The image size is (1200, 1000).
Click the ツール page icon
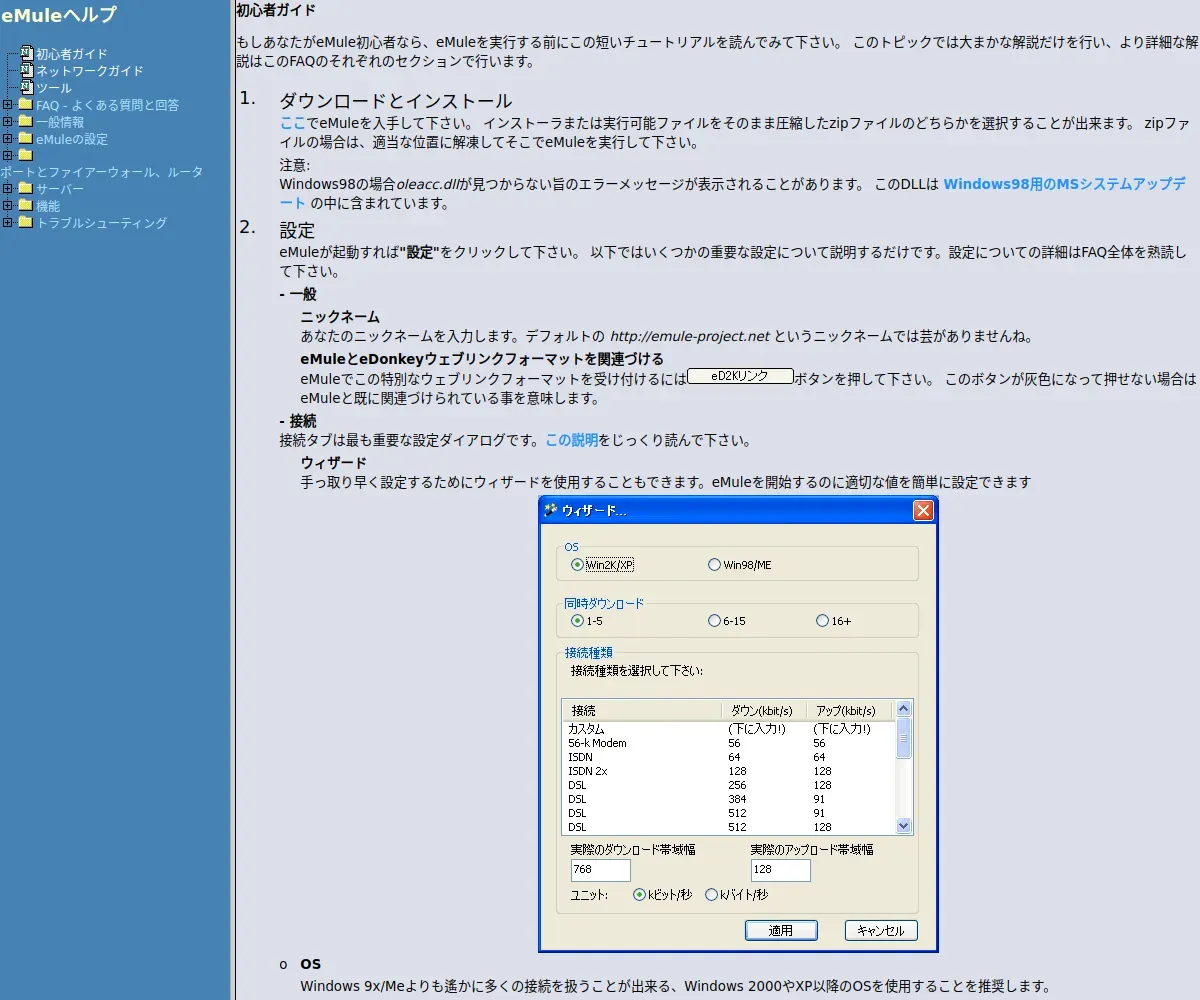[x=27, y=88]
